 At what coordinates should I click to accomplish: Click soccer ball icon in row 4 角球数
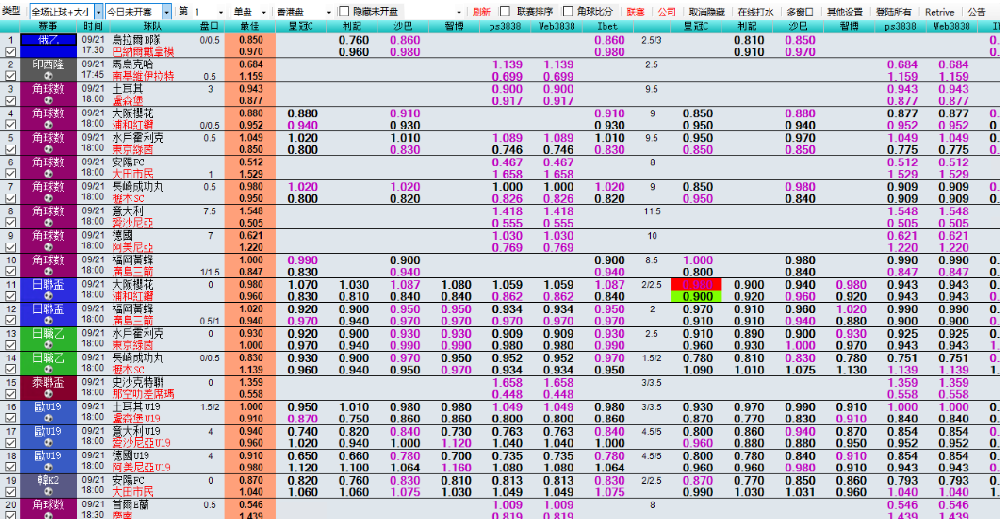pyautogui.click(x=48, y=125)
